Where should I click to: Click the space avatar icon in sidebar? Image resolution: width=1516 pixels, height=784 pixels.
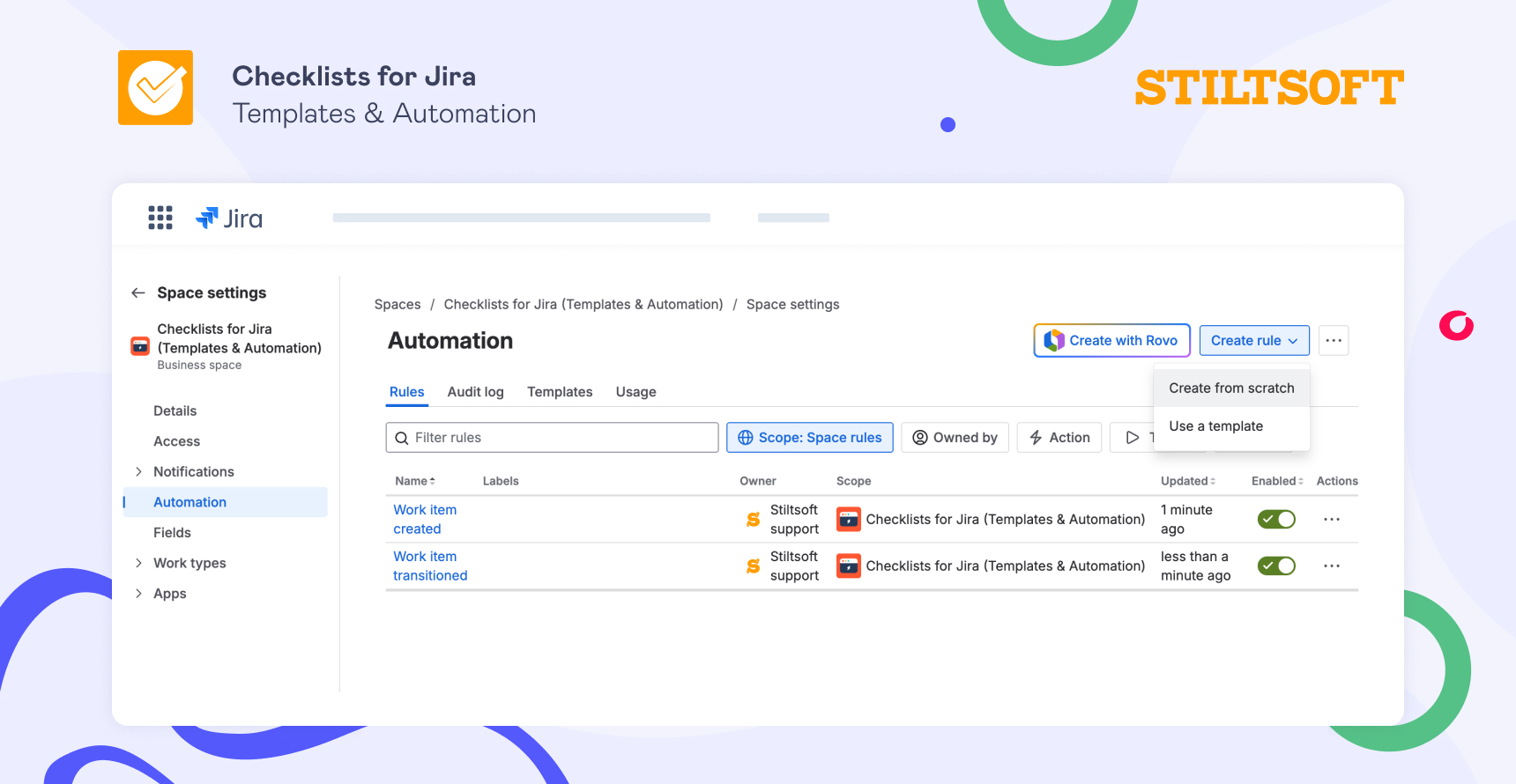click(x=140, y=346)
